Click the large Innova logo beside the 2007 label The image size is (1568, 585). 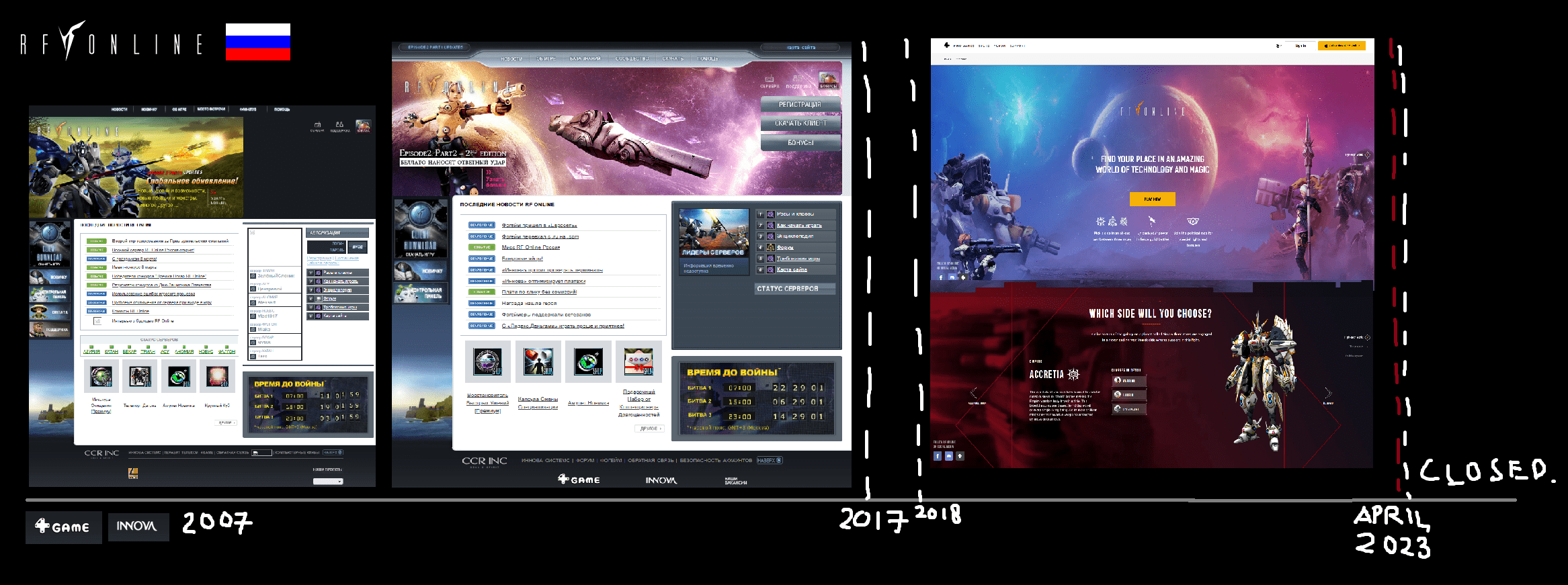(138, 527)
